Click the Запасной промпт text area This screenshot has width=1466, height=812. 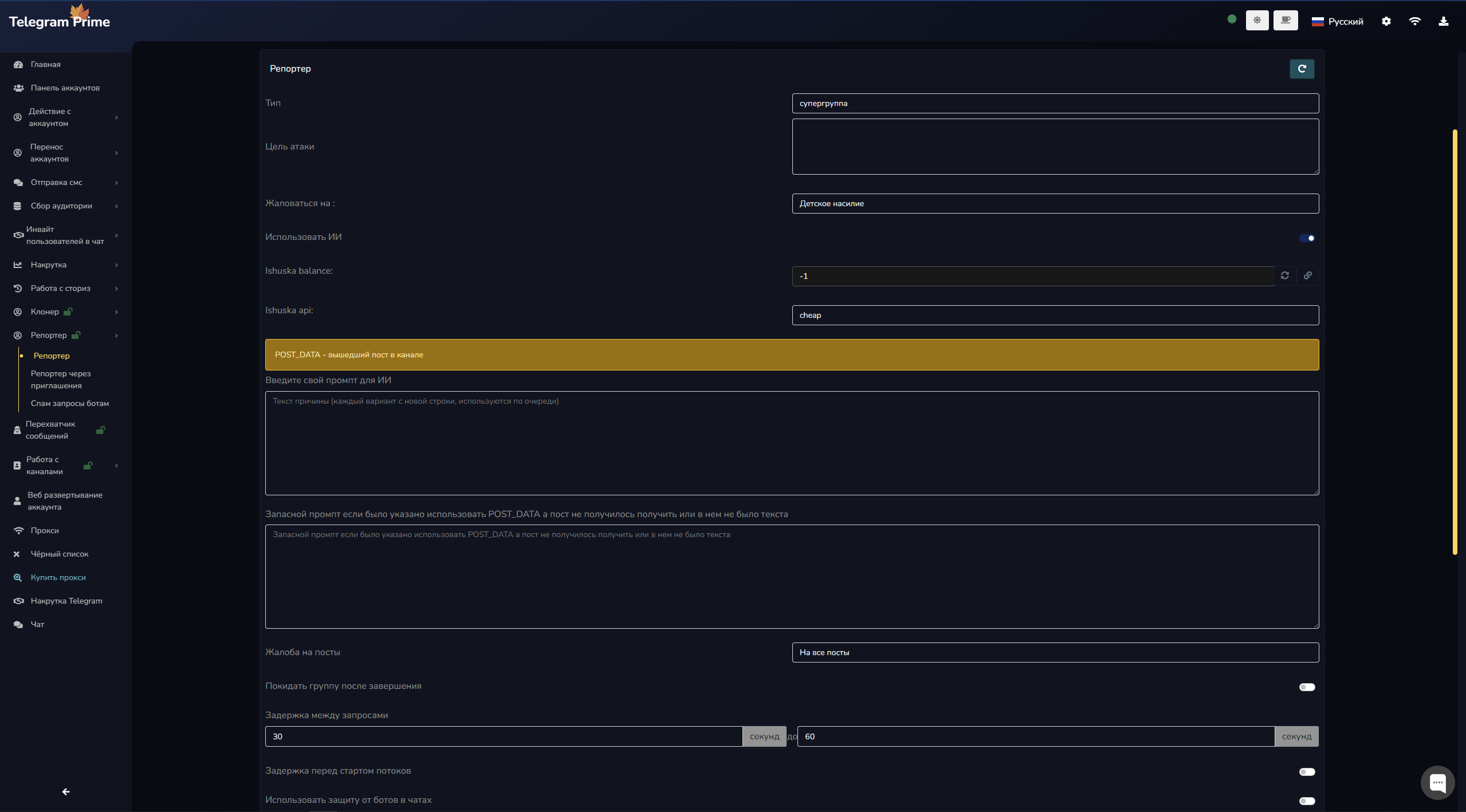(x=792, y=577)
